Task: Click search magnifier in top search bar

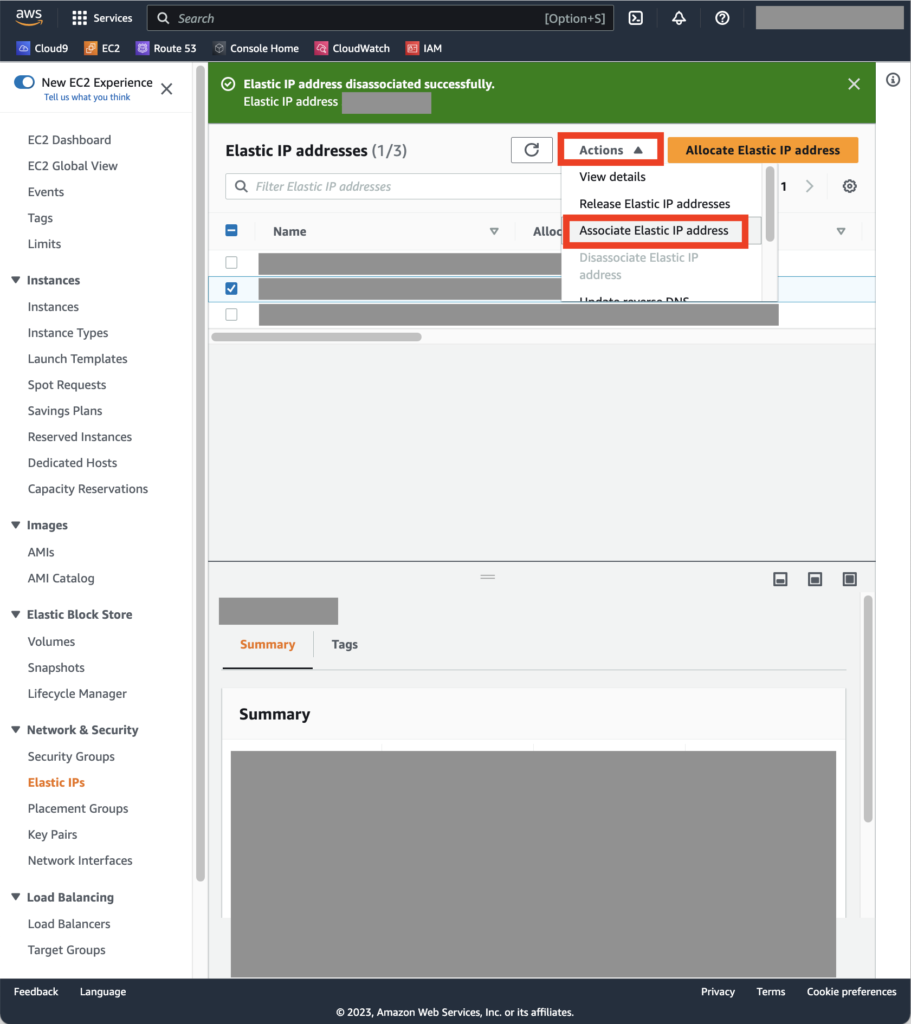Action: 163,18
